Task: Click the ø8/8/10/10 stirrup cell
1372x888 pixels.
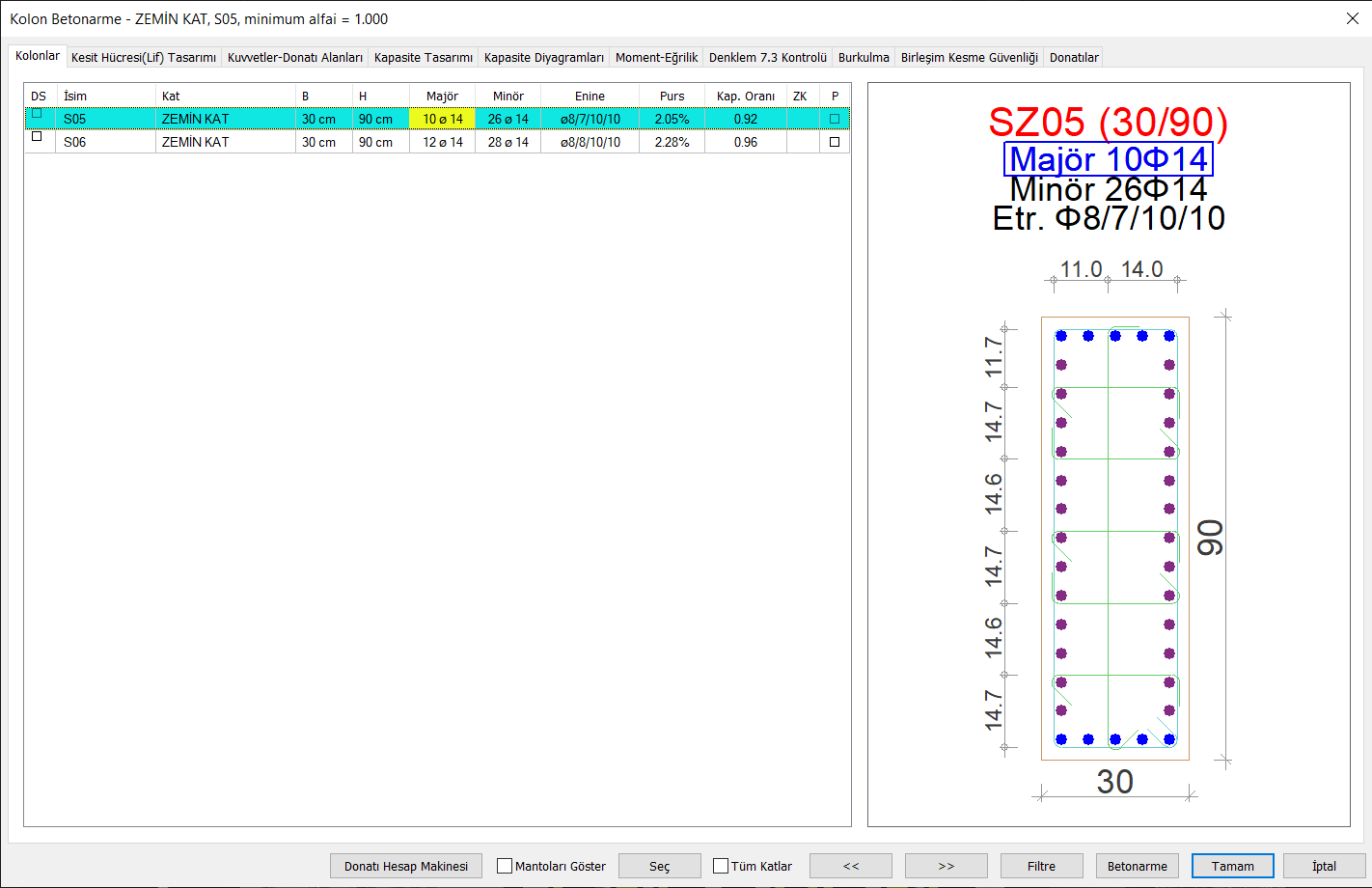Action: (590, 142)
